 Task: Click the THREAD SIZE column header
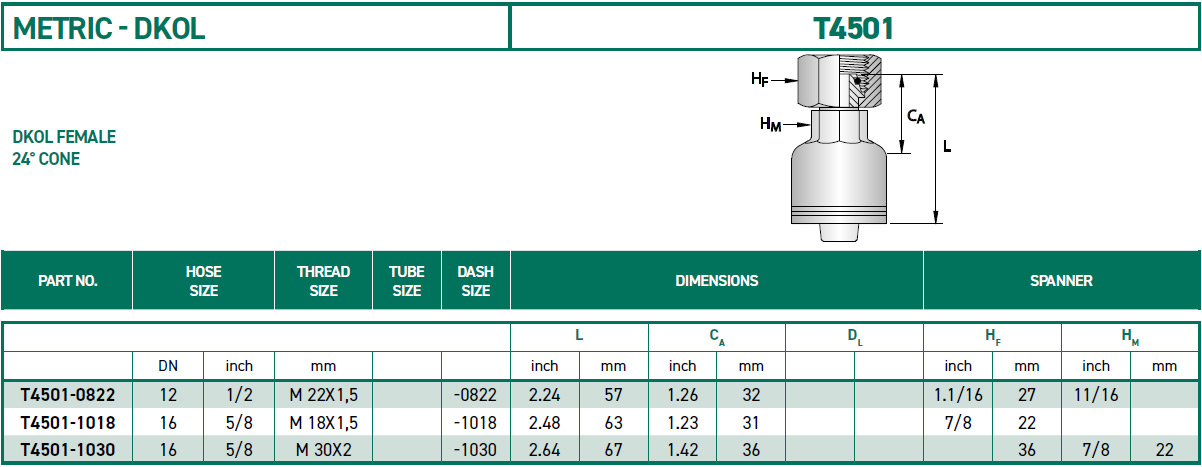click(x=323, y=281)
